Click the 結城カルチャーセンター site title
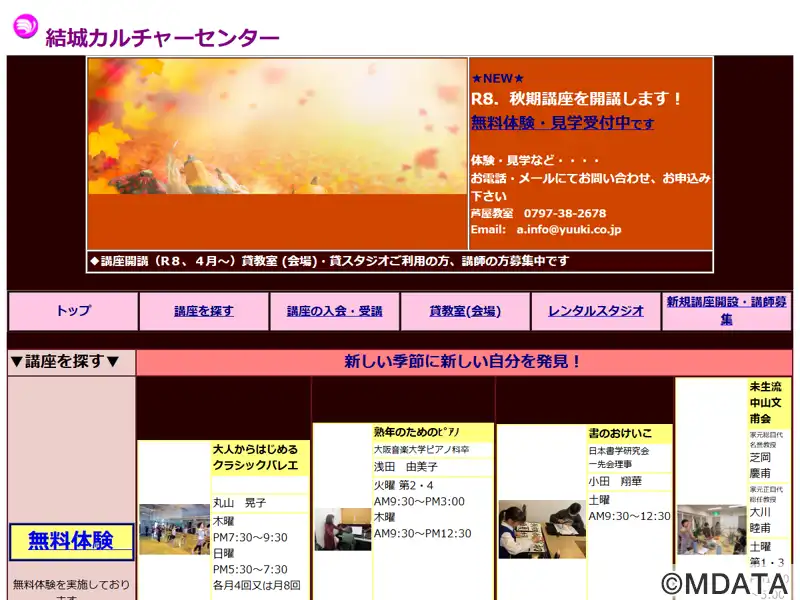The height and width of the screenshot is (600, 800). coord(162,38)
